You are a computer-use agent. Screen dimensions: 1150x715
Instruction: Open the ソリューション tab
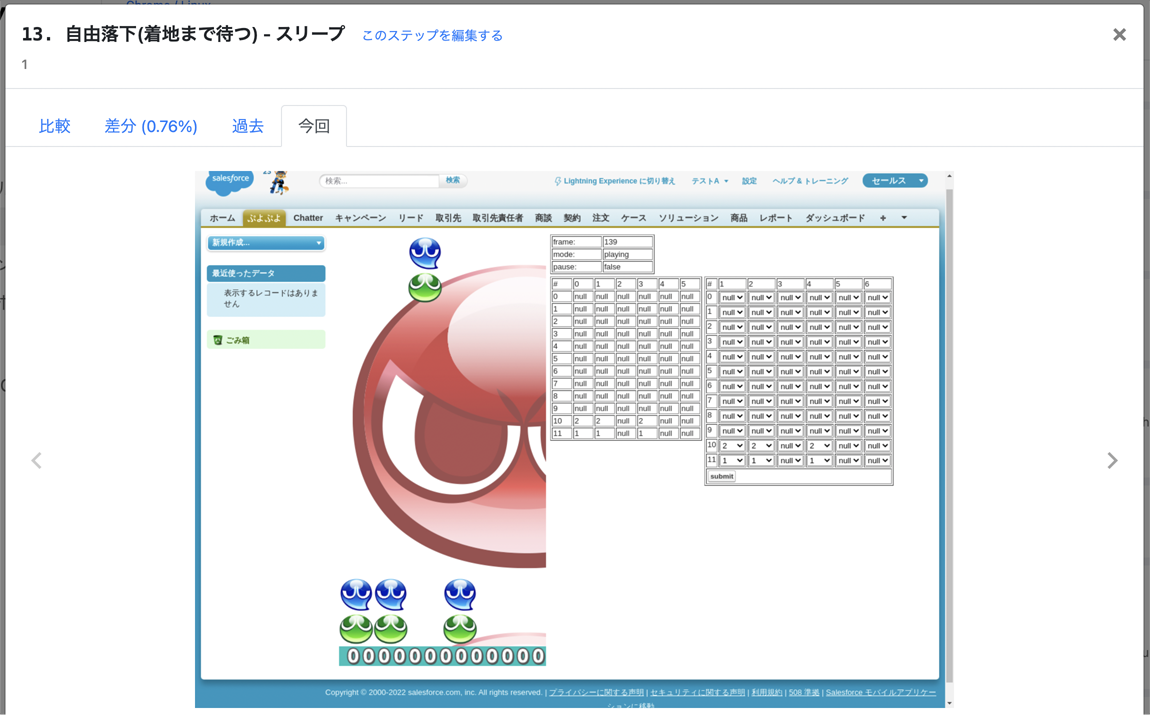pos(688,218)
